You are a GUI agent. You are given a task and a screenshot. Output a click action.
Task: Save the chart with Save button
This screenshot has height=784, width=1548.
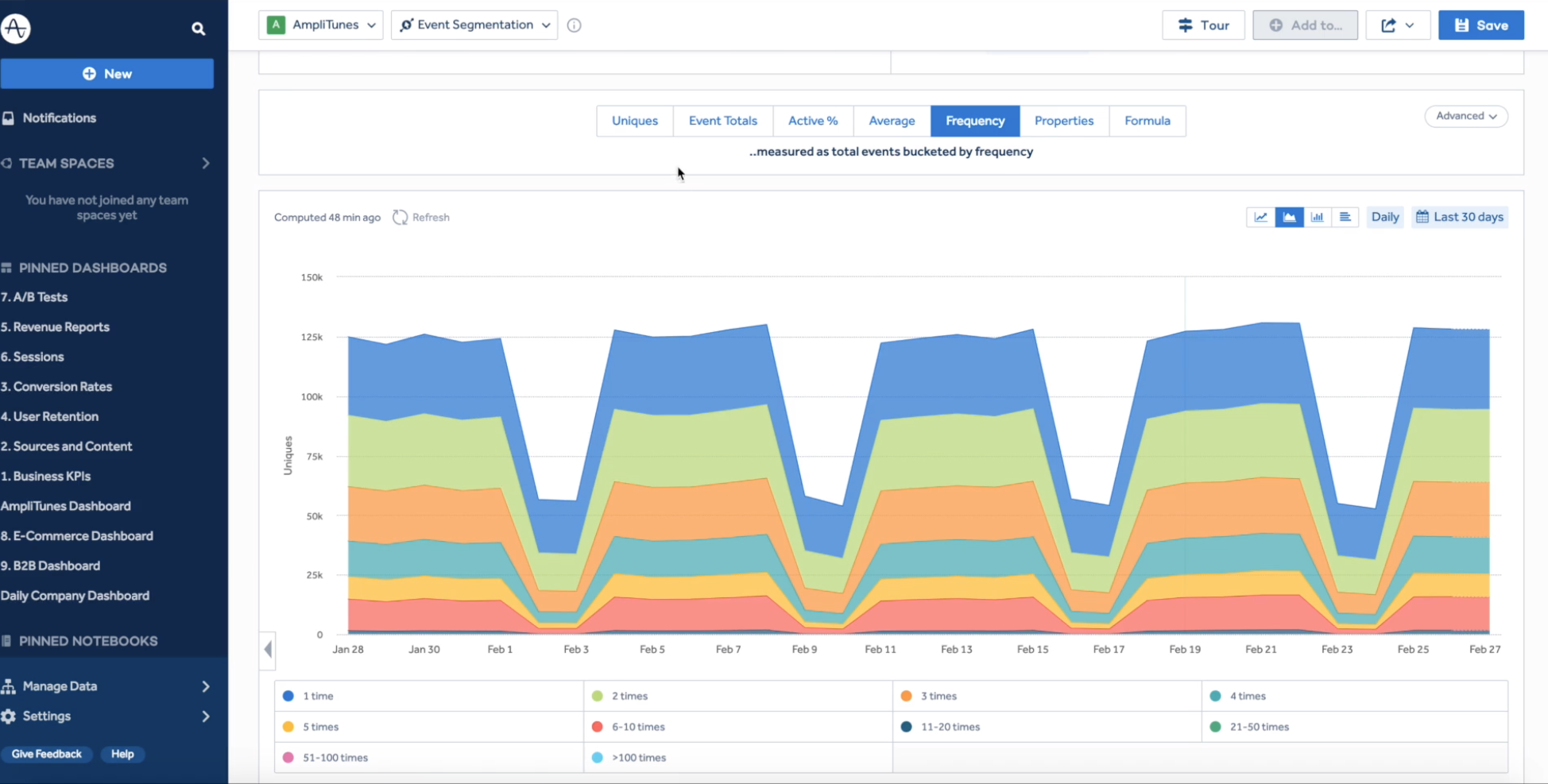click(1481, 25)
